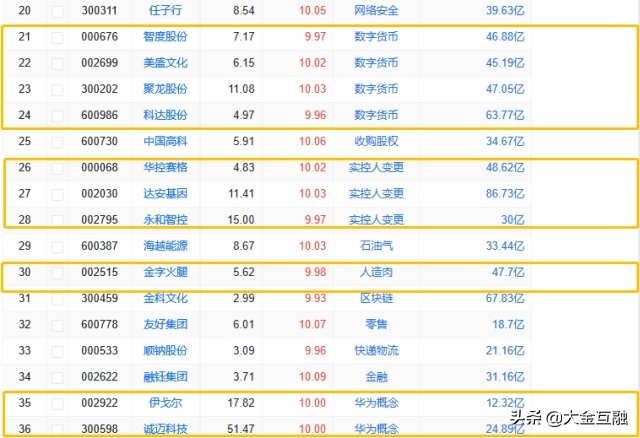Open stock 友好集团
Screen dimensions: 640x438
[x=165, y=324]
